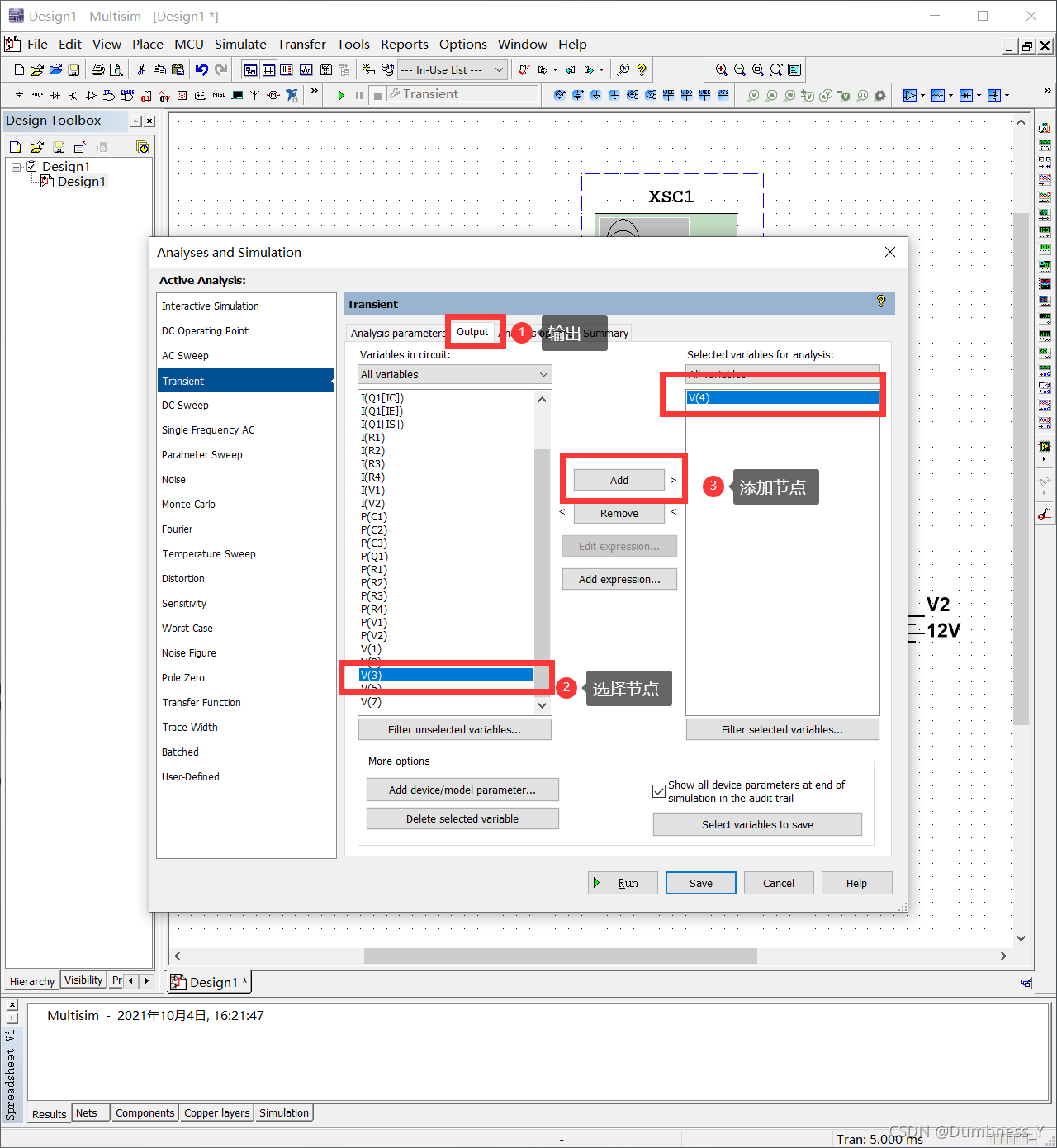This screenshot has width=1057, height=1148.
Task: Open the Reports menu
Action: (x=405, y=45)
